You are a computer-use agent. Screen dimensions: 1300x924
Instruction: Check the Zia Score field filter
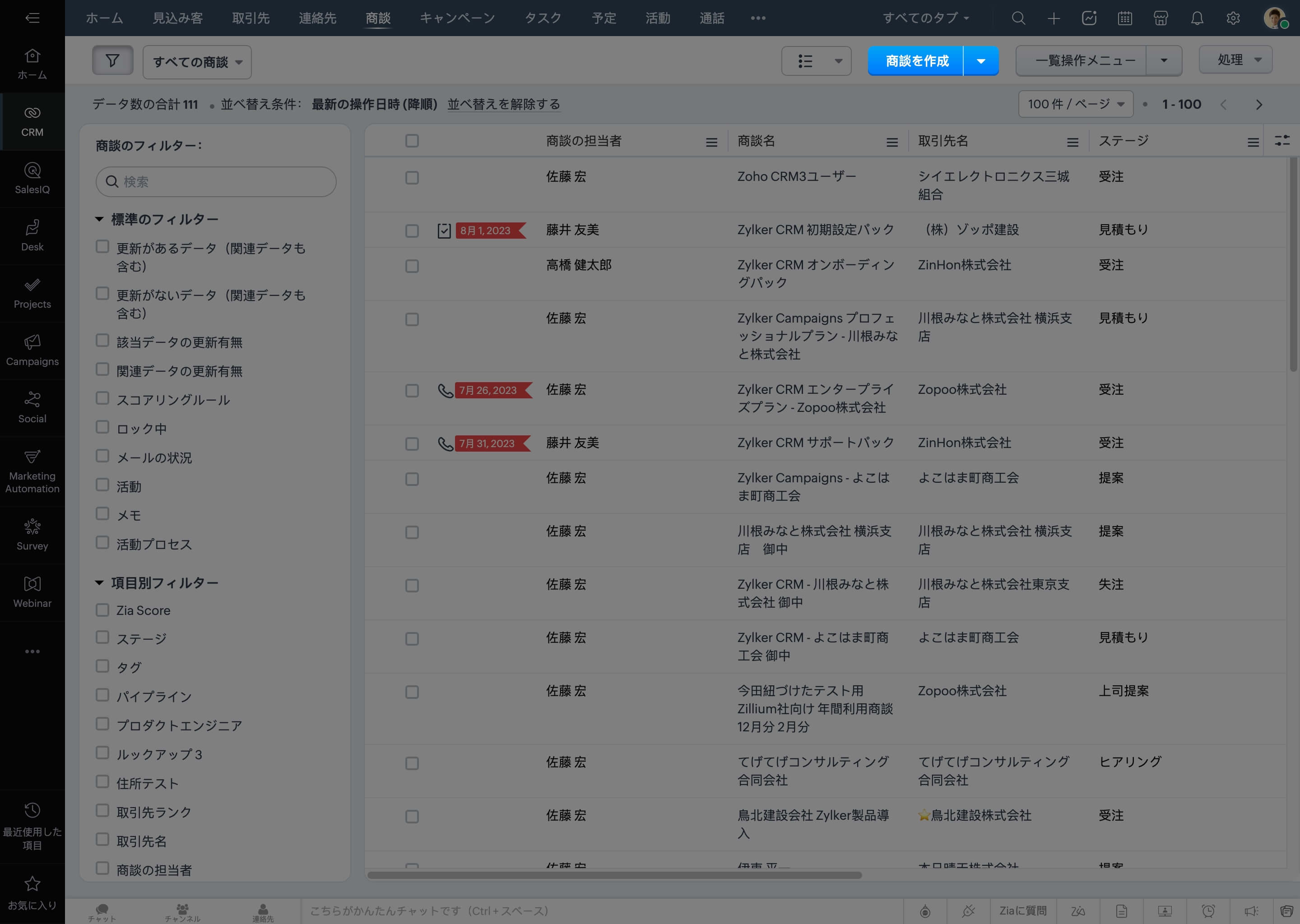(102, 610)
